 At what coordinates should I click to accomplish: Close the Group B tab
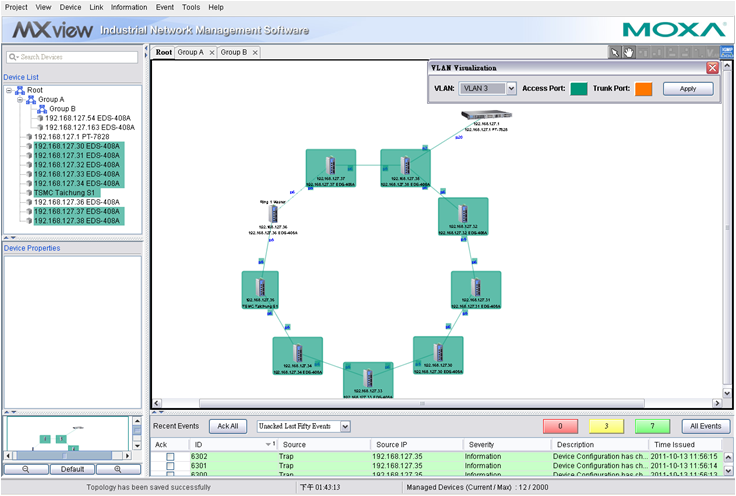click(x=255, y=53)
